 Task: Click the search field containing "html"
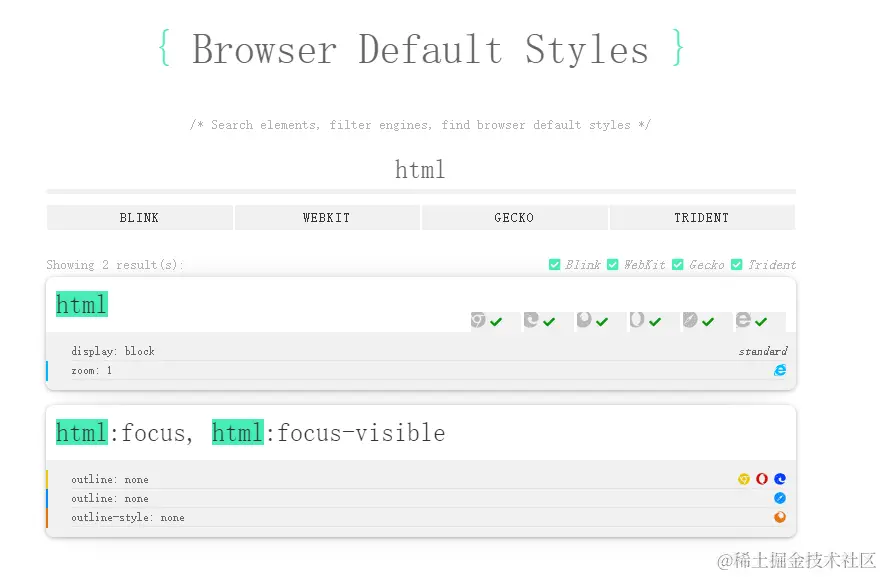tap(421, 170)
